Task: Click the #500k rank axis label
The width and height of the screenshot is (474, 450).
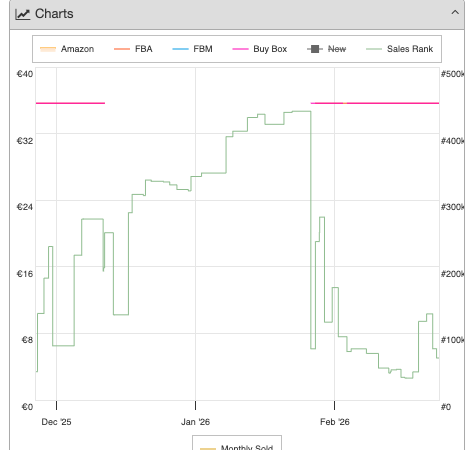Action: [452, 74]
